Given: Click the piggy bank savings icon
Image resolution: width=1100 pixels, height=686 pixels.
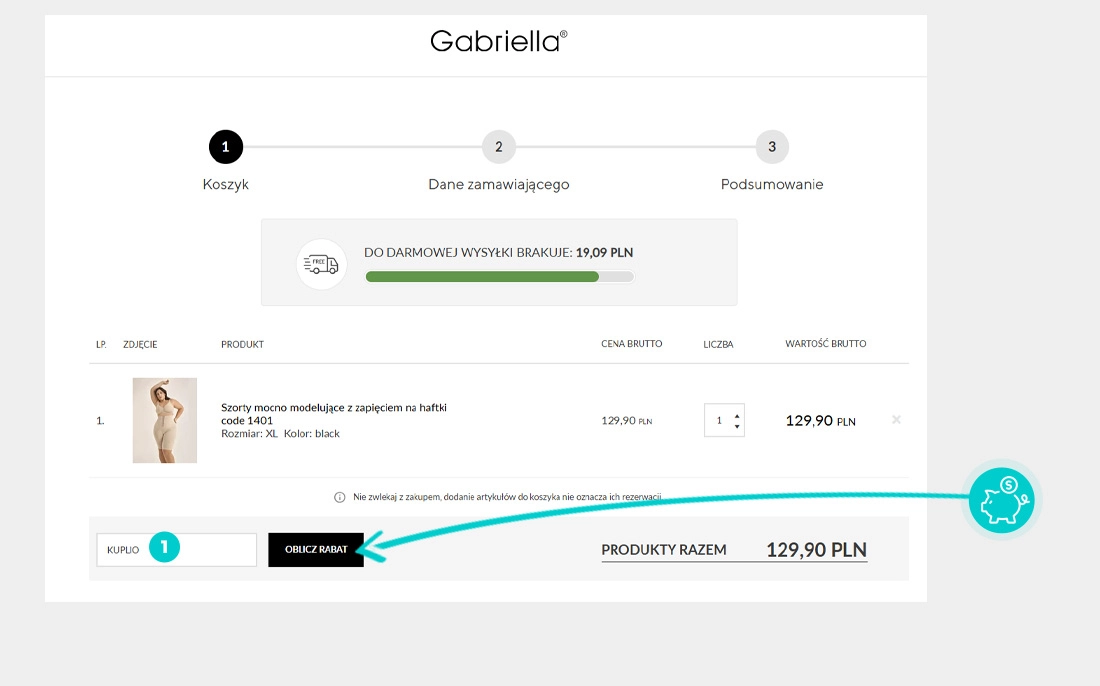Looking at the screenshot, I should point(1004,499).
